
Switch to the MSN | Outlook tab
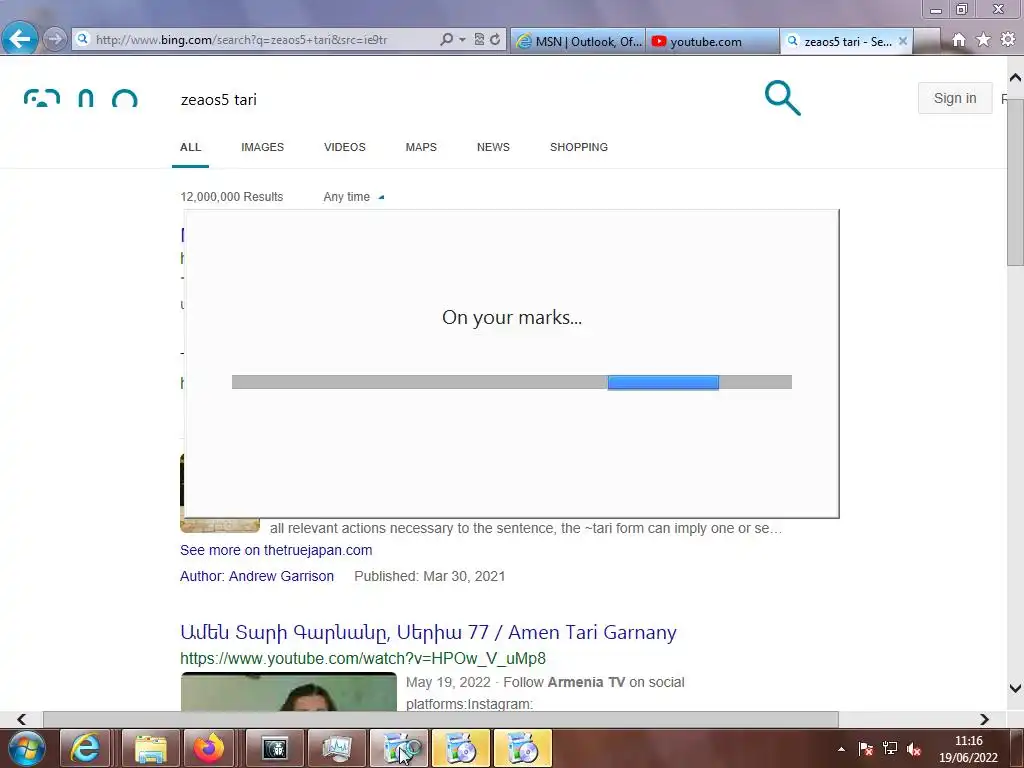click(578, 41)
